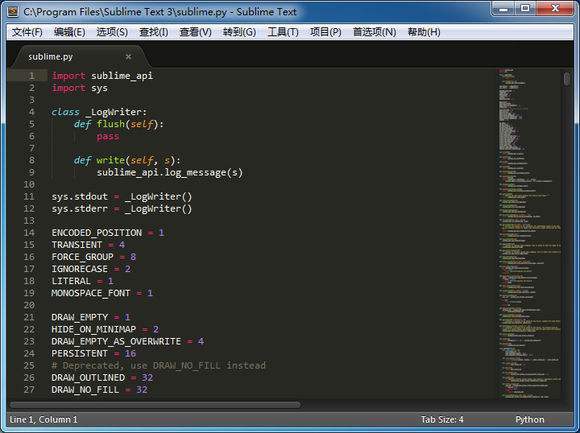Click on 'import sublime_api' line
The width and height of the screenshot is (580, 433).
[102, 76]
